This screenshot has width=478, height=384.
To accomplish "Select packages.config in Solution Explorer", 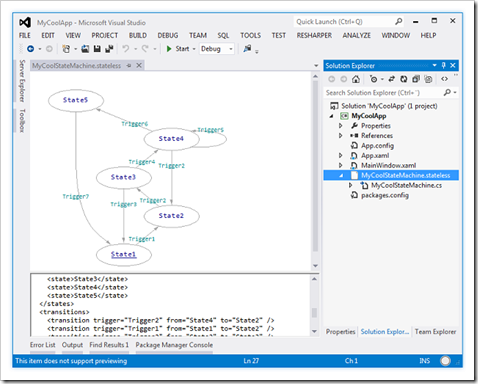I will click(x=385, y=195).
